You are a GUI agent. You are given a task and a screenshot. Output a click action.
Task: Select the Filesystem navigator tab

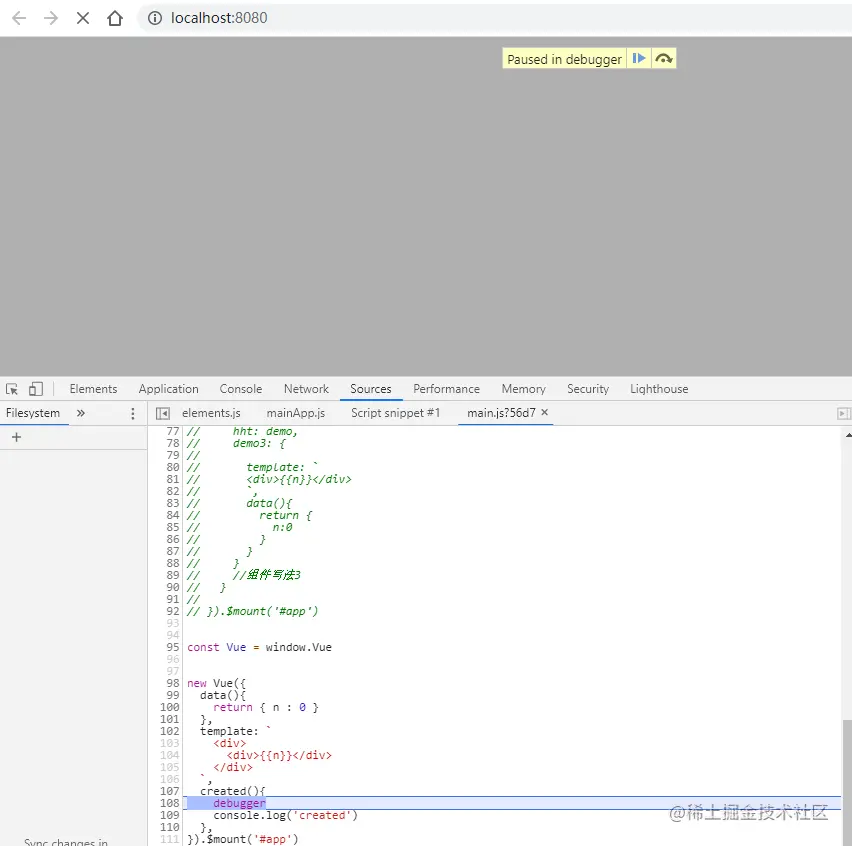[33, 413]
